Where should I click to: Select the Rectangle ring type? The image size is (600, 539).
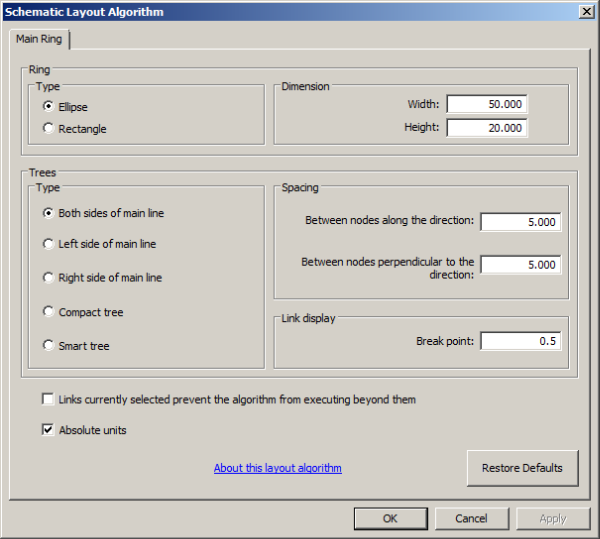tap(48, 128)
